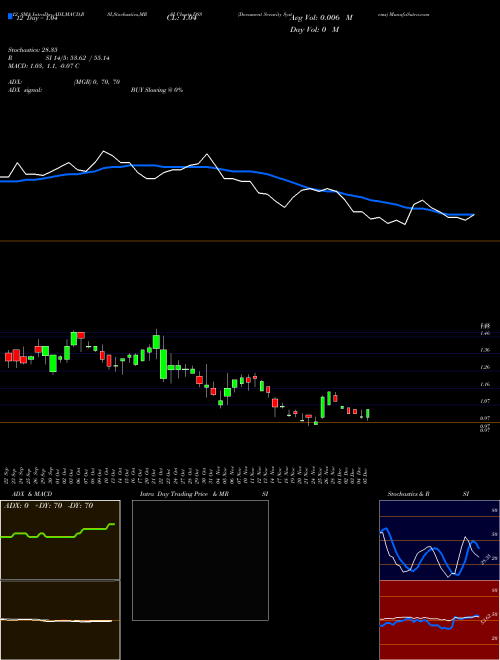This screenshot has height=660, width=500.
Task: Click the last green candlestick on the chart
Action: pos(368,414)
